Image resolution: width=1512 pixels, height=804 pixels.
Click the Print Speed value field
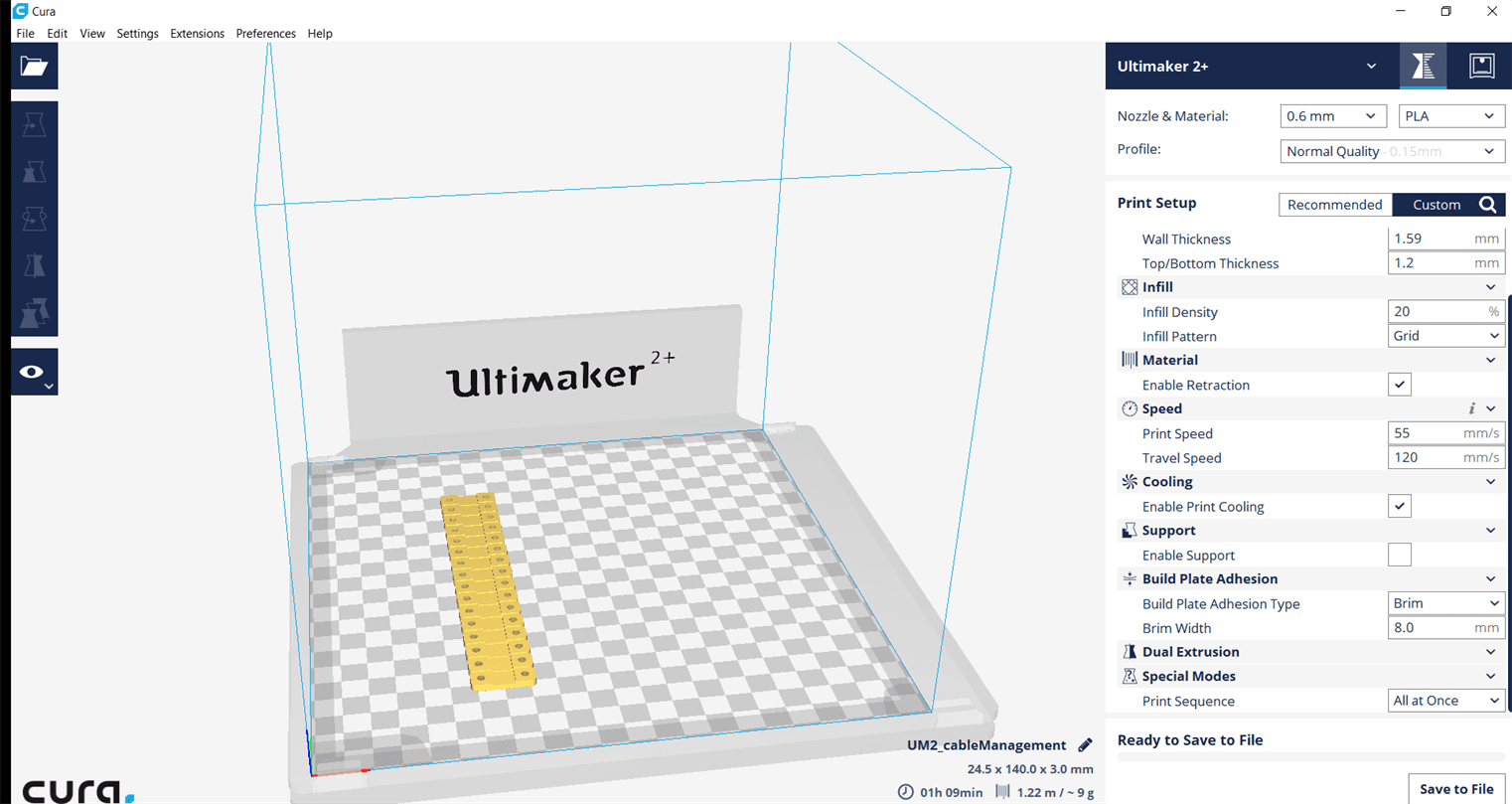(x=1446, y=433)
